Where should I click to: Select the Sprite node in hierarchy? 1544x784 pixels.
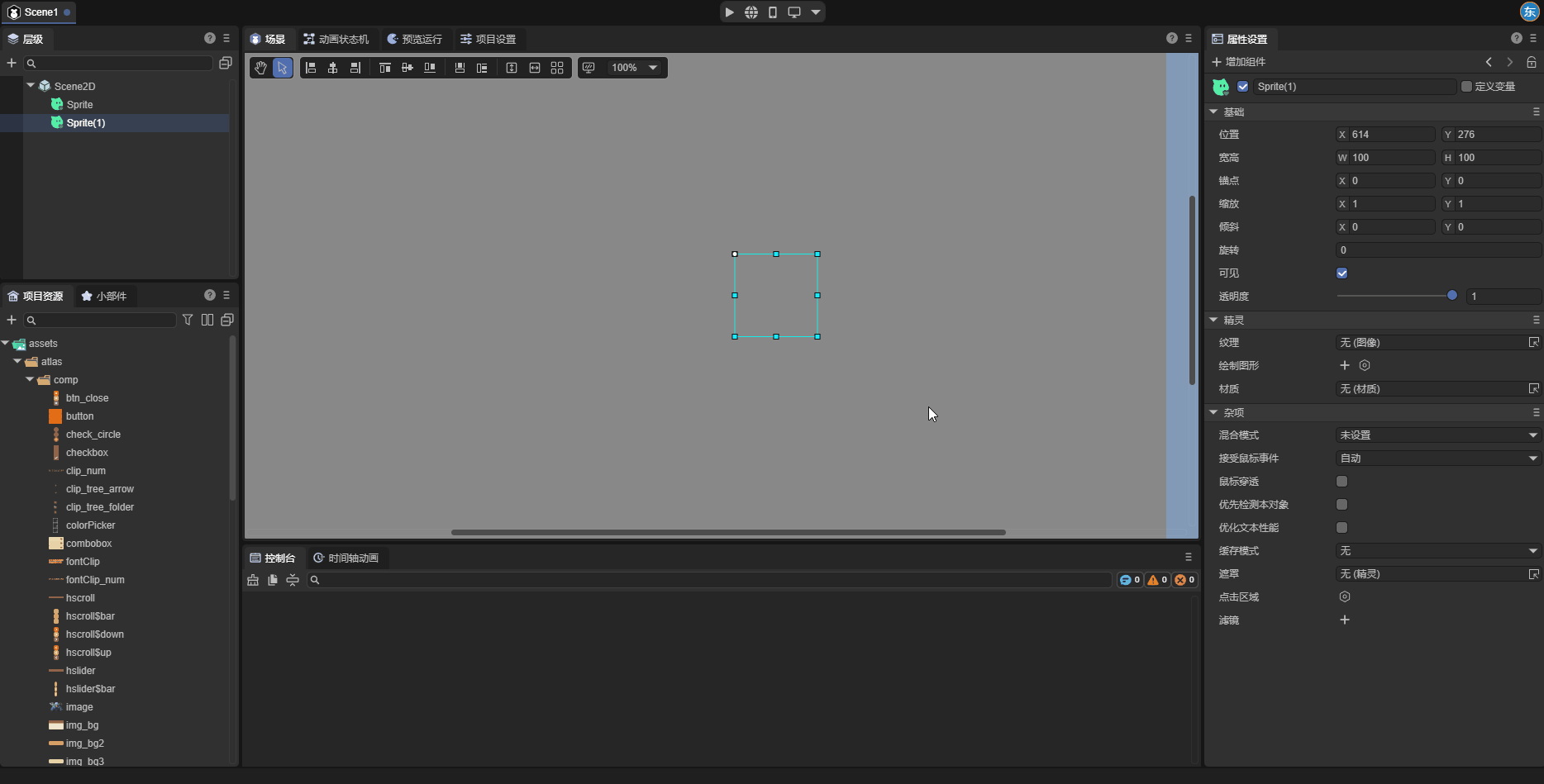pyautogui.click(x=79, y=104)
